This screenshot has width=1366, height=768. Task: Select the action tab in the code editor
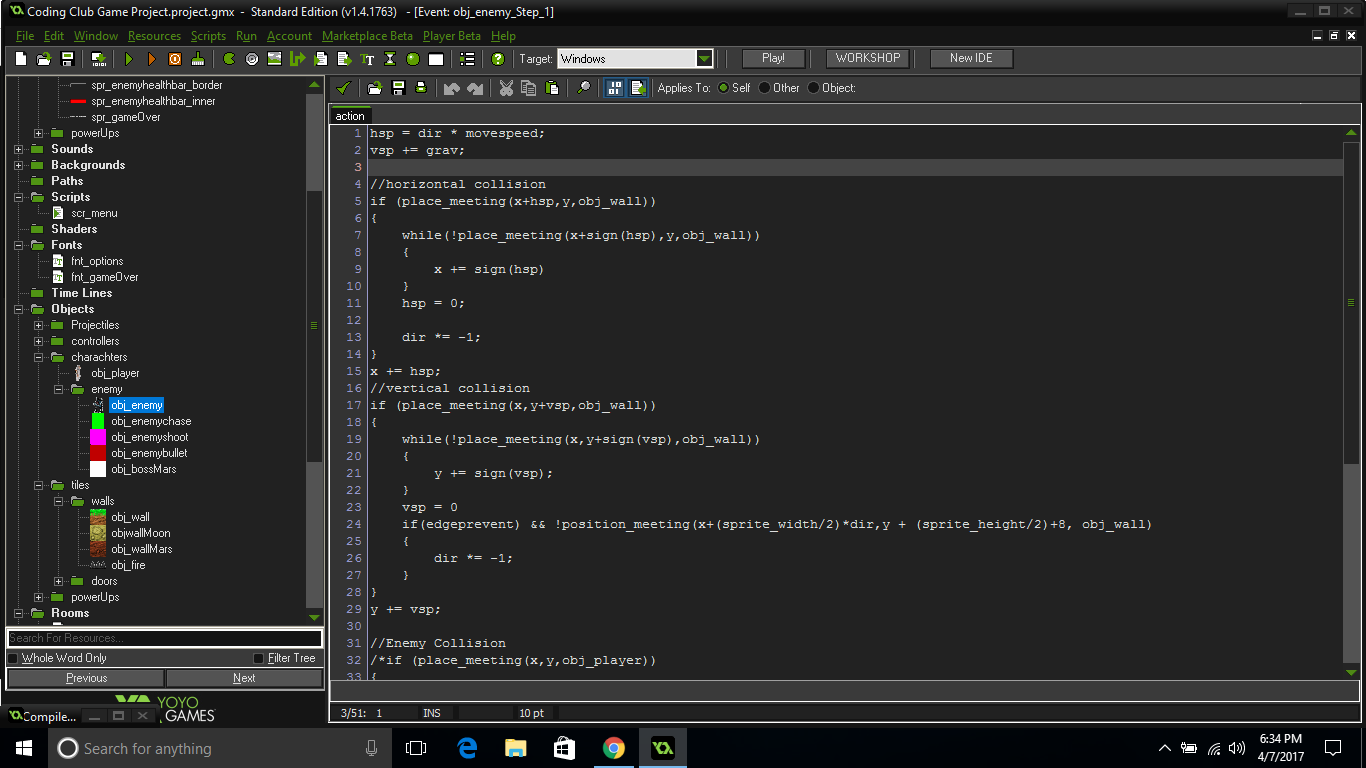click(349, 115)
